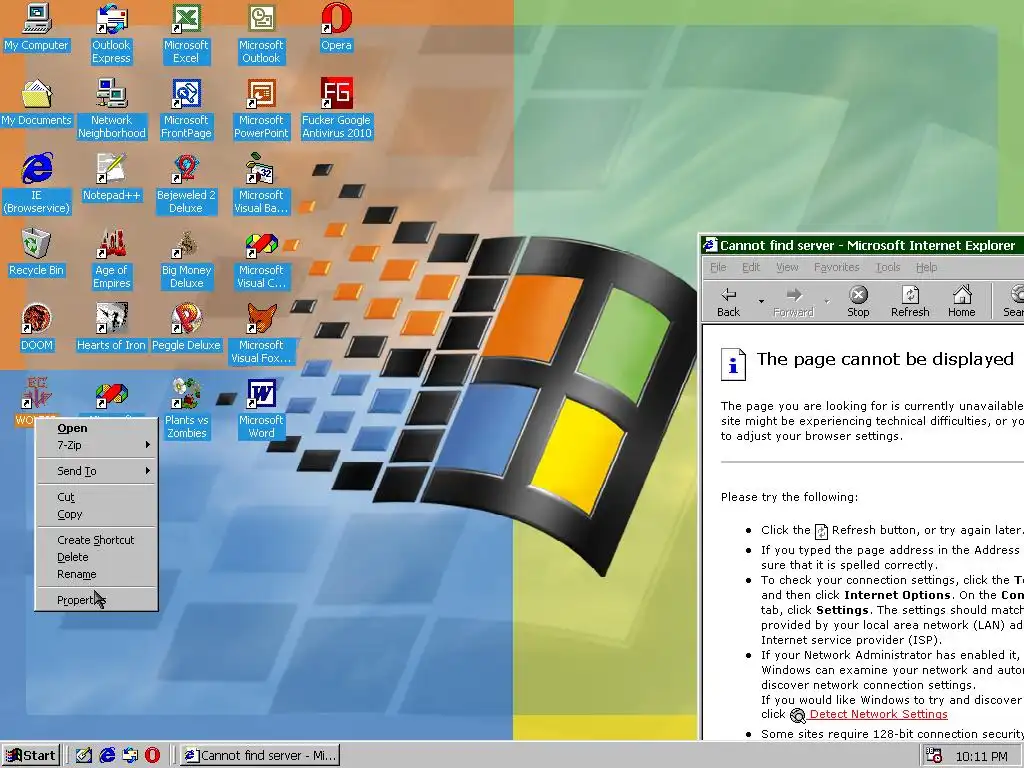Select the IE (Browservice) desktop icon
This screenshot has height=768, width=1024.
[37, 184]
